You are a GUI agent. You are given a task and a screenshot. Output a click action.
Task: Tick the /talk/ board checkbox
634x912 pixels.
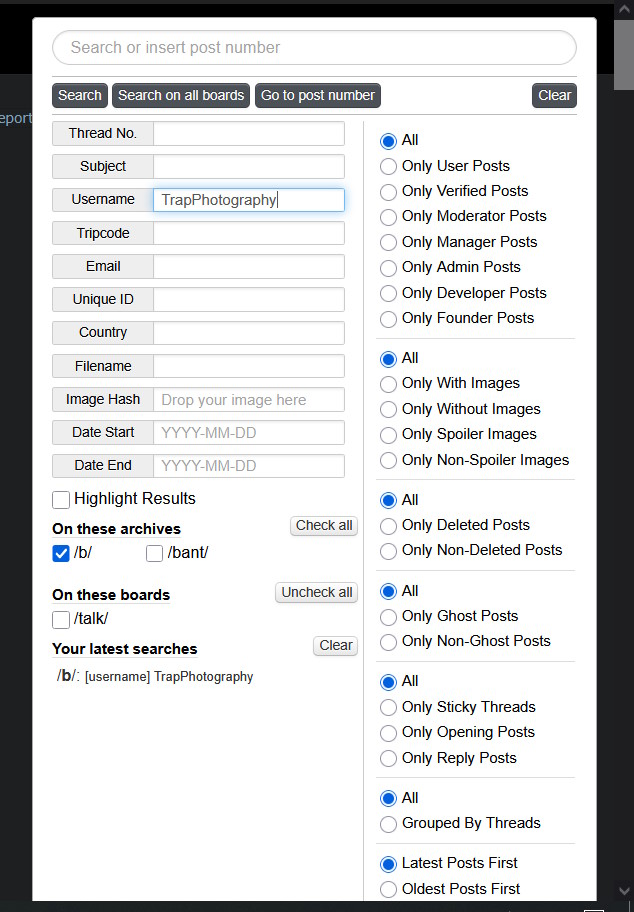click(60, 619)
